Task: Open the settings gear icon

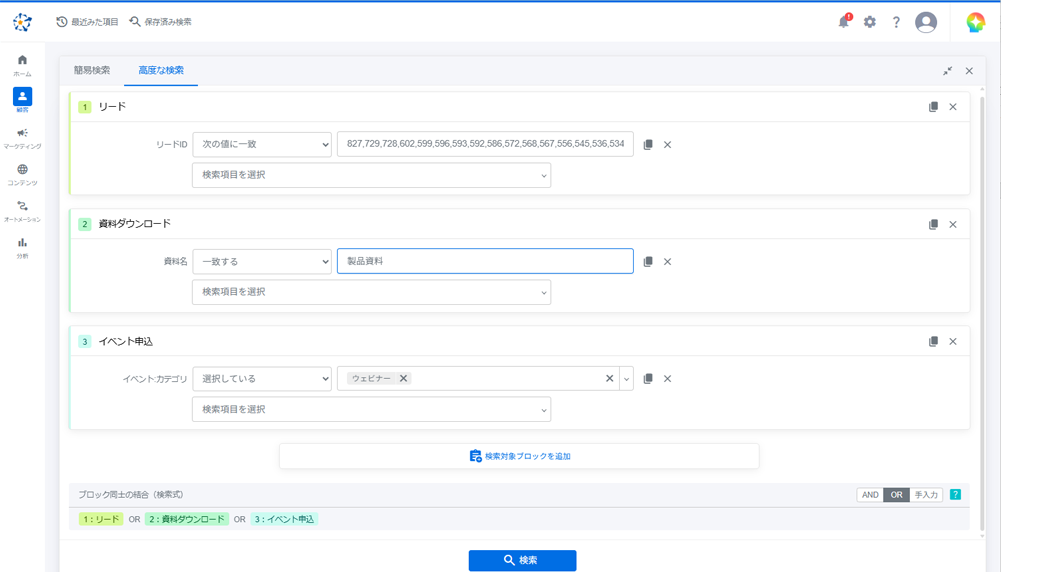Action: (x=870, y=22)
